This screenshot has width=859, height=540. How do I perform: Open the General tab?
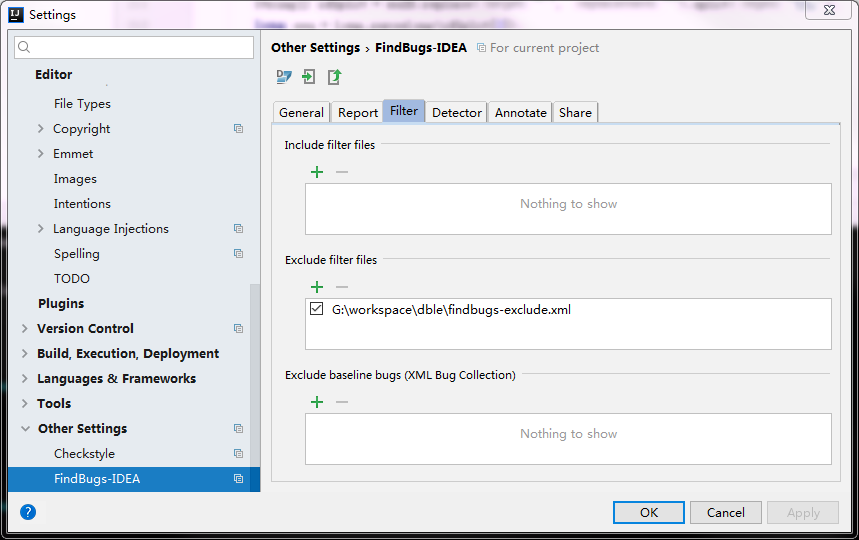(301, 113)
